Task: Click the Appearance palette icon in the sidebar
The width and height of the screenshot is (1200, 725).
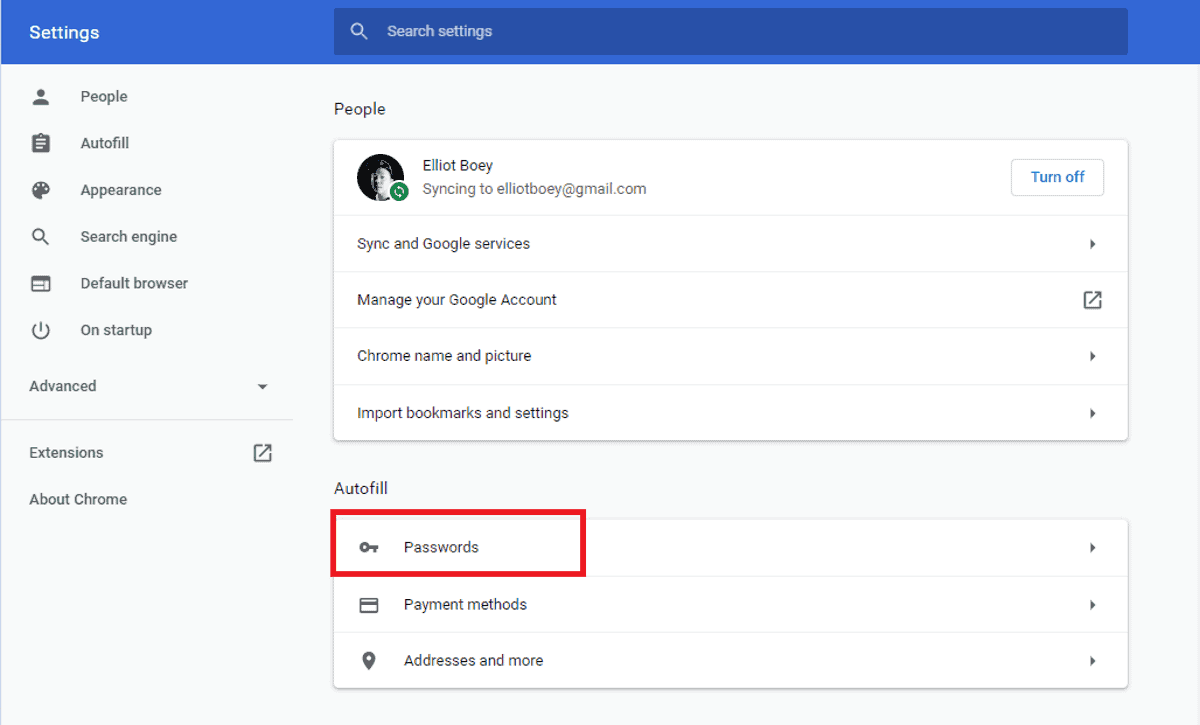Action: click(x=41, y=190)
